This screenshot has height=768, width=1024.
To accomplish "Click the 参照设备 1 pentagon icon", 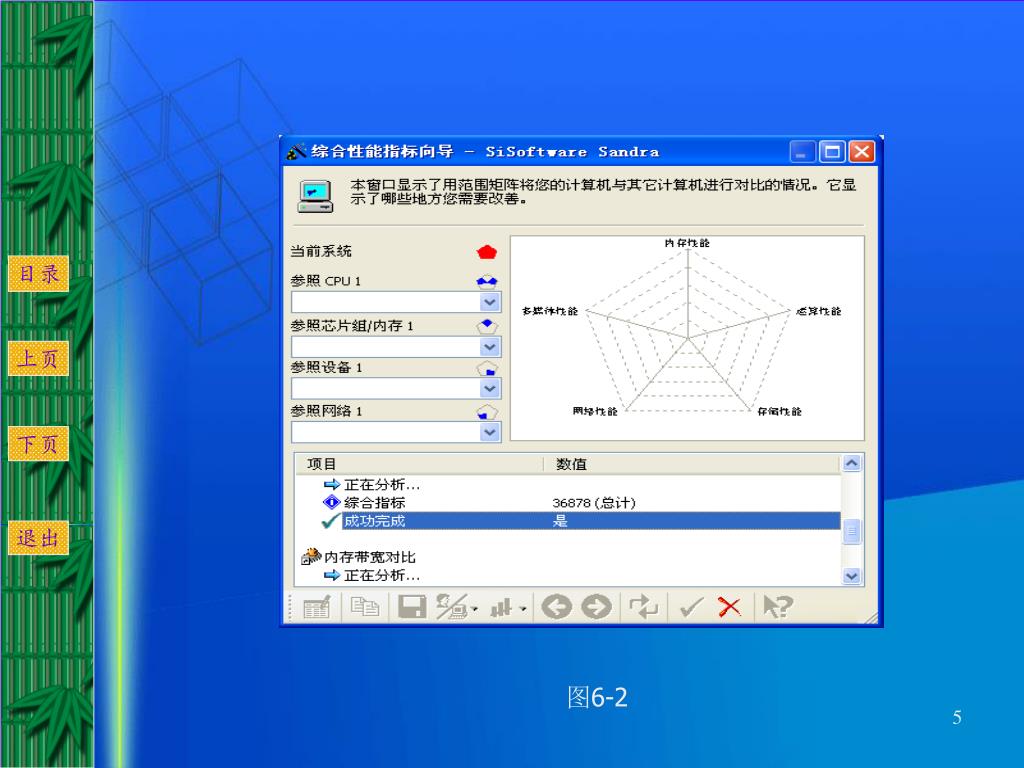I will point(487,368).
